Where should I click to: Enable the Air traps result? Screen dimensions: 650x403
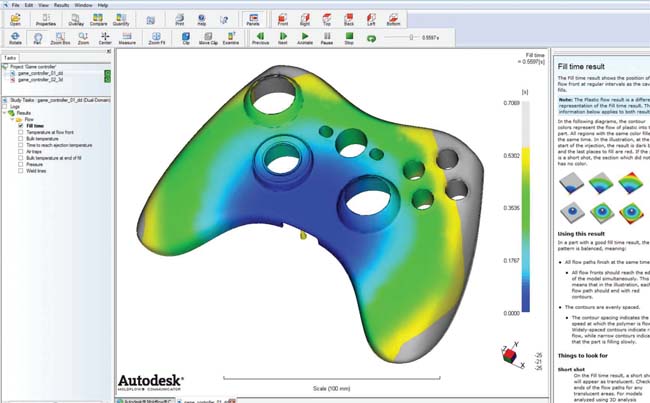[21, 151]
